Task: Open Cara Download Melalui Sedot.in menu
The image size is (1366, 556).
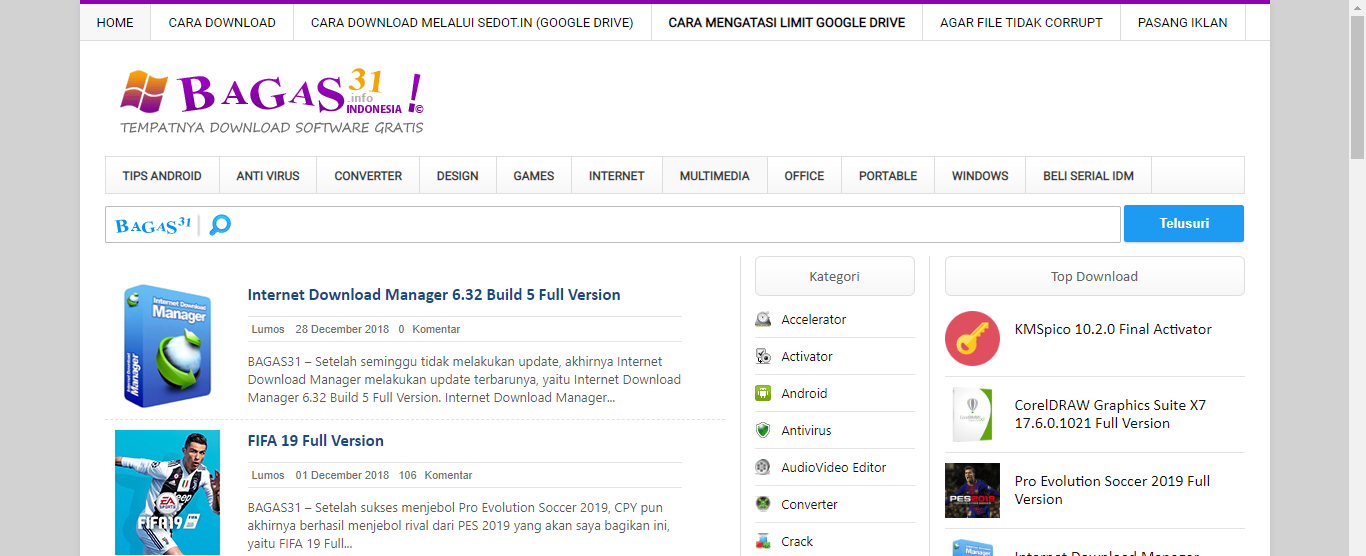Action: point(472,22)
